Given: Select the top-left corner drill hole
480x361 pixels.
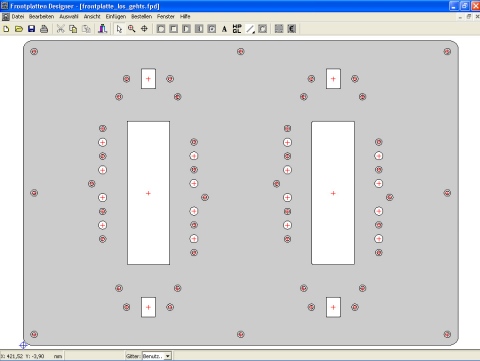Looking at the screenshot, I should coord(34,51).
